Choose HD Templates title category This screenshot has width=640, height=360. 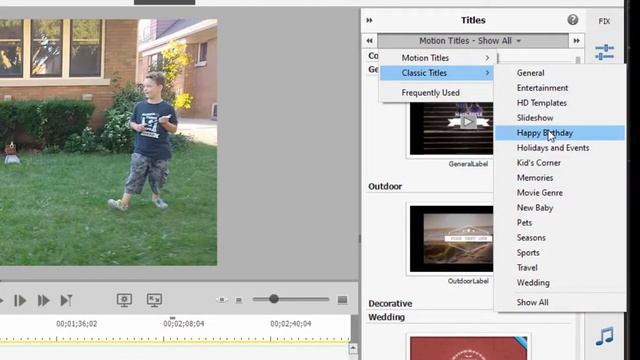(560, 103)
